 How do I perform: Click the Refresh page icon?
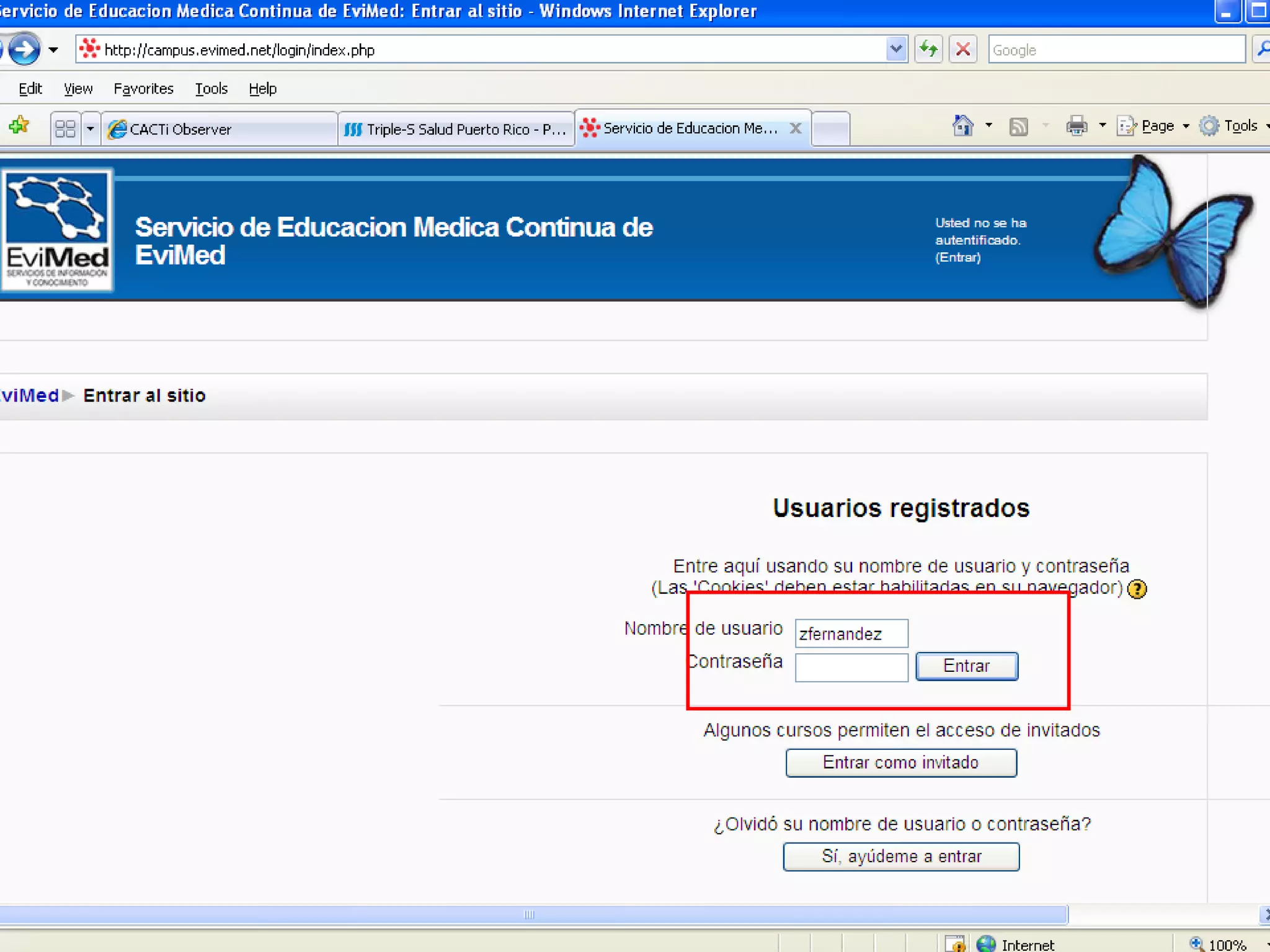pyautogui.click(x=928, y=49)
